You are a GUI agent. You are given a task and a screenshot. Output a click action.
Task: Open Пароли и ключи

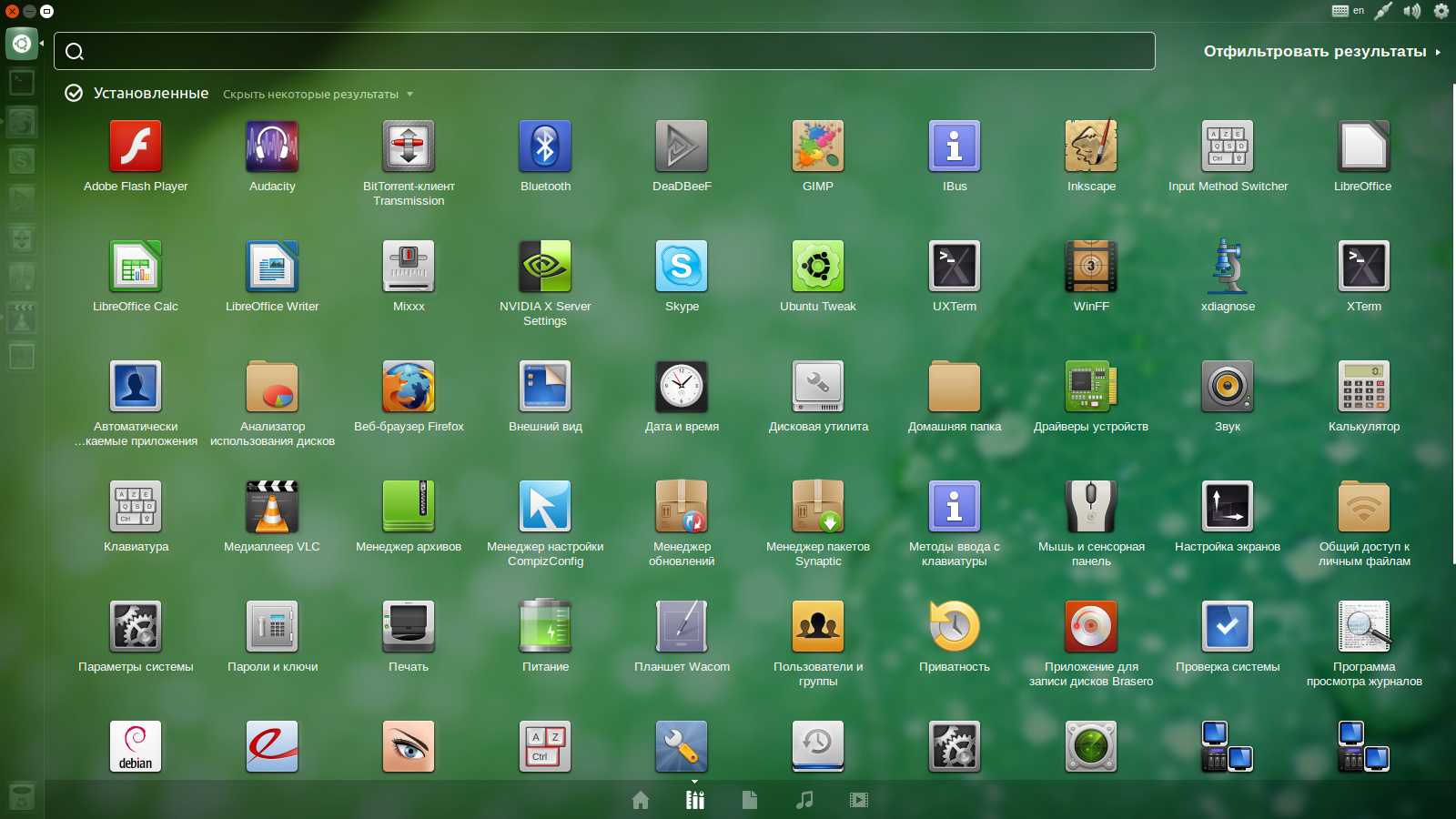272,627
